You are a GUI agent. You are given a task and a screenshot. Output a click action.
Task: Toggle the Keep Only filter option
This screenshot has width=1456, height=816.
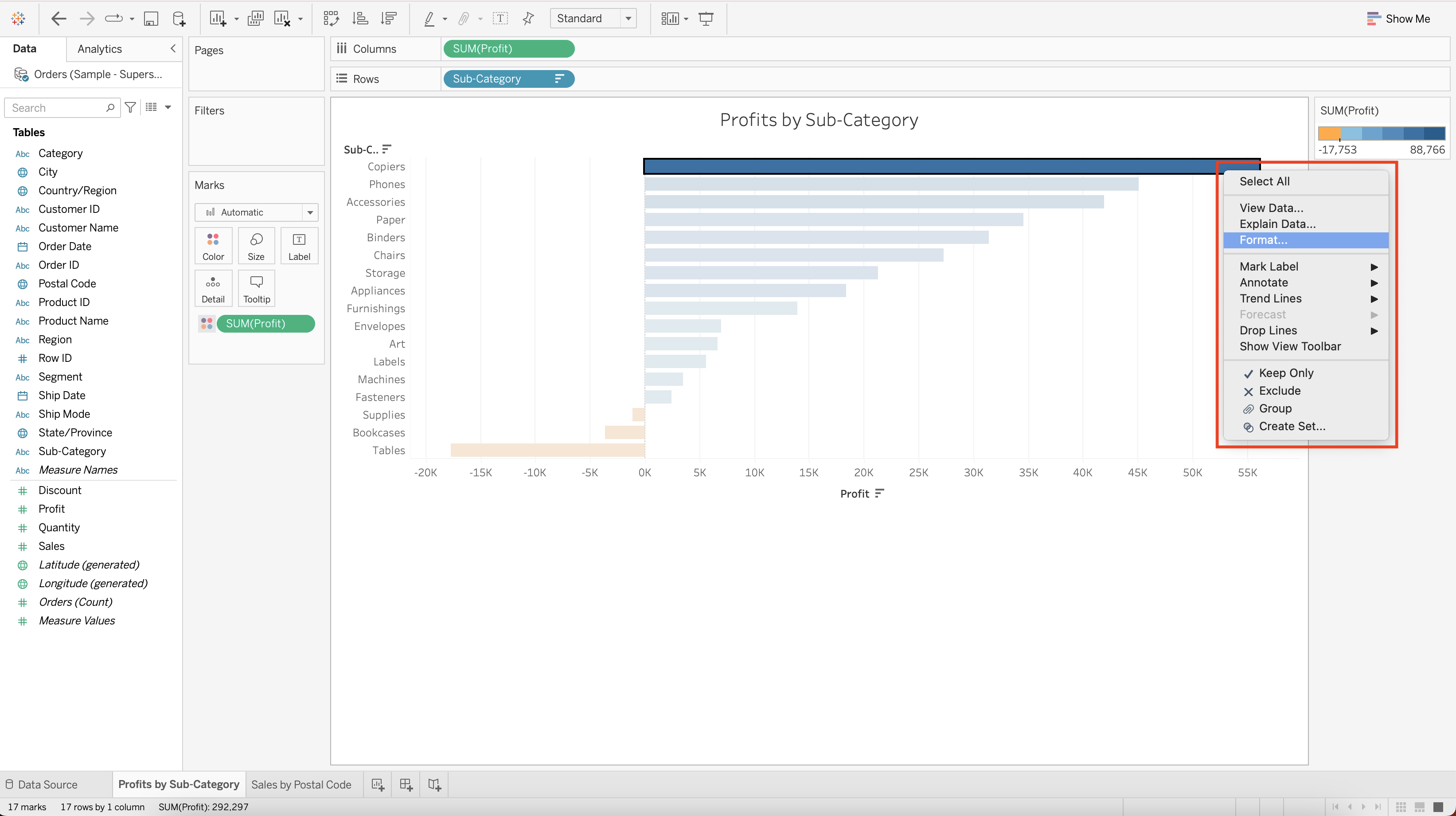[1287, 373]
